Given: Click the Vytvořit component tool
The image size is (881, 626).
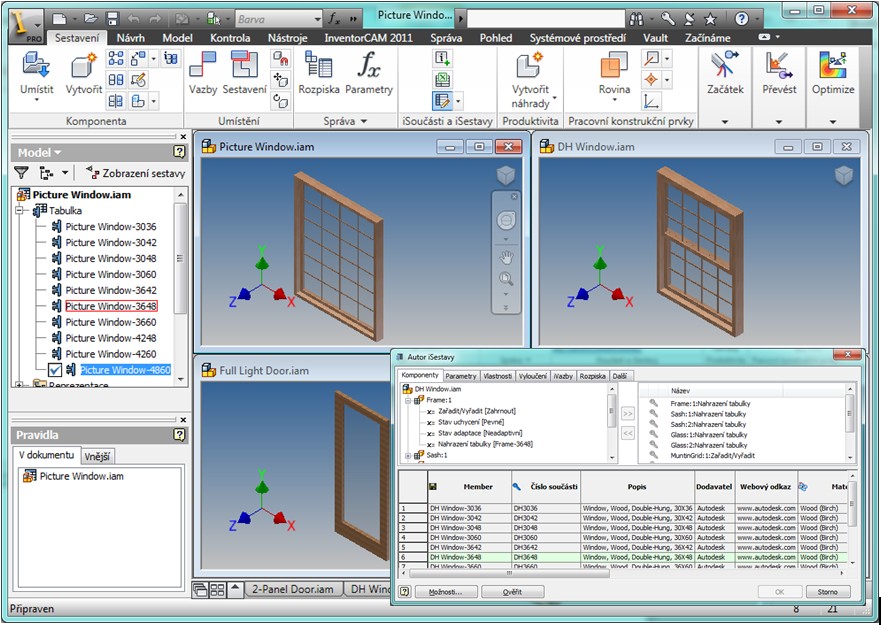Looking at the screenshot, I should coord(84,72).
